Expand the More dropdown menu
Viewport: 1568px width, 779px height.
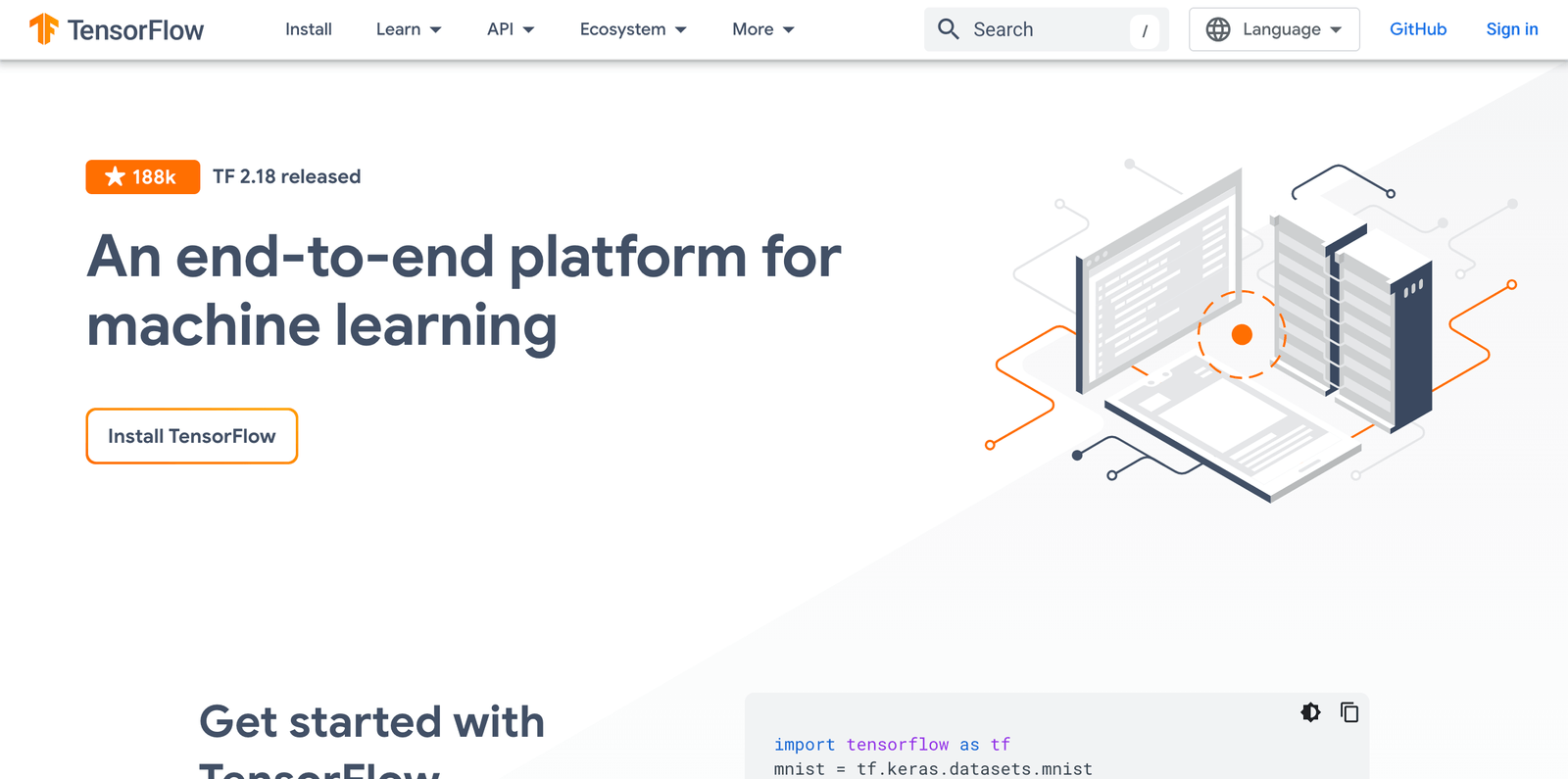click(763, 29)
